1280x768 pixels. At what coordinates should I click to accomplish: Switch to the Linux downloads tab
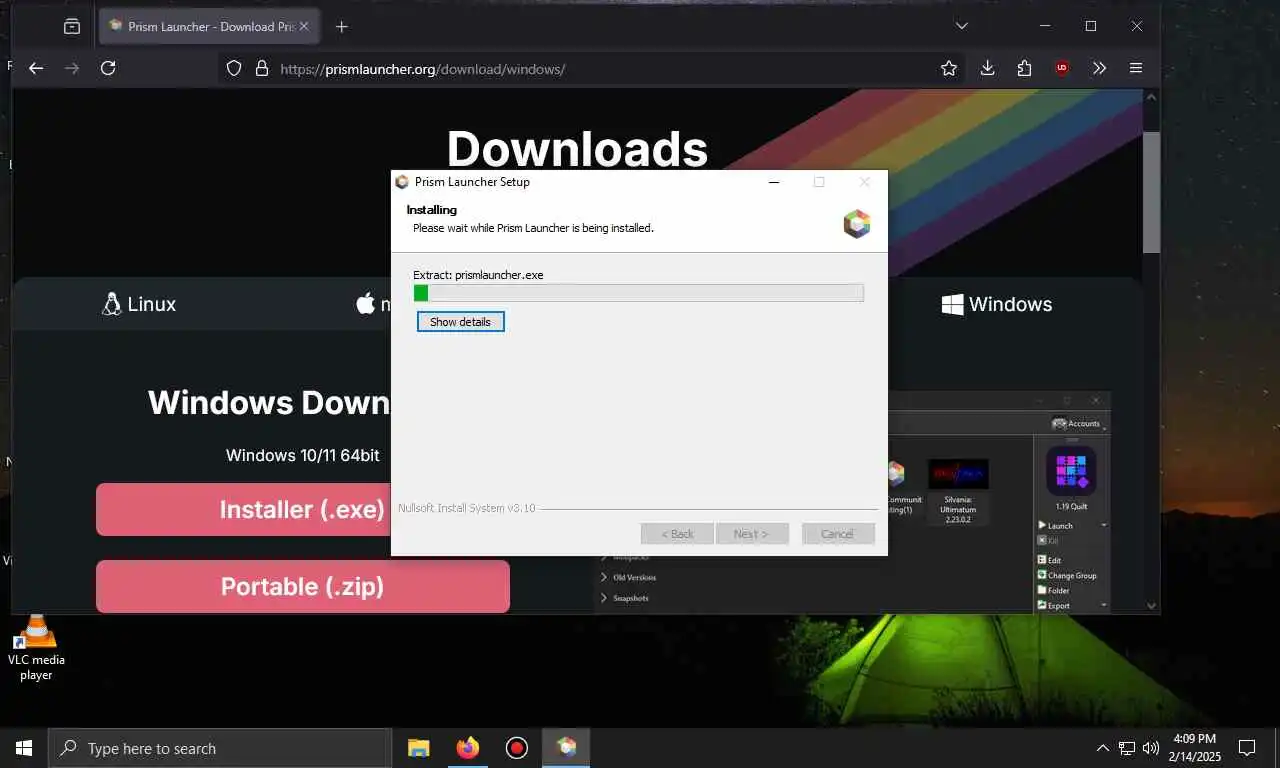139,304
